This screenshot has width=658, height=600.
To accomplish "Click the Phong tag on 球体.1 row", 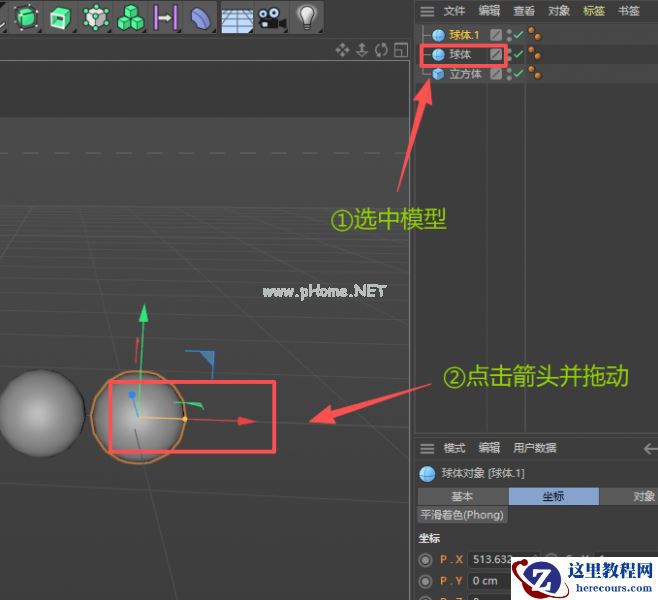I will point(535,34).
